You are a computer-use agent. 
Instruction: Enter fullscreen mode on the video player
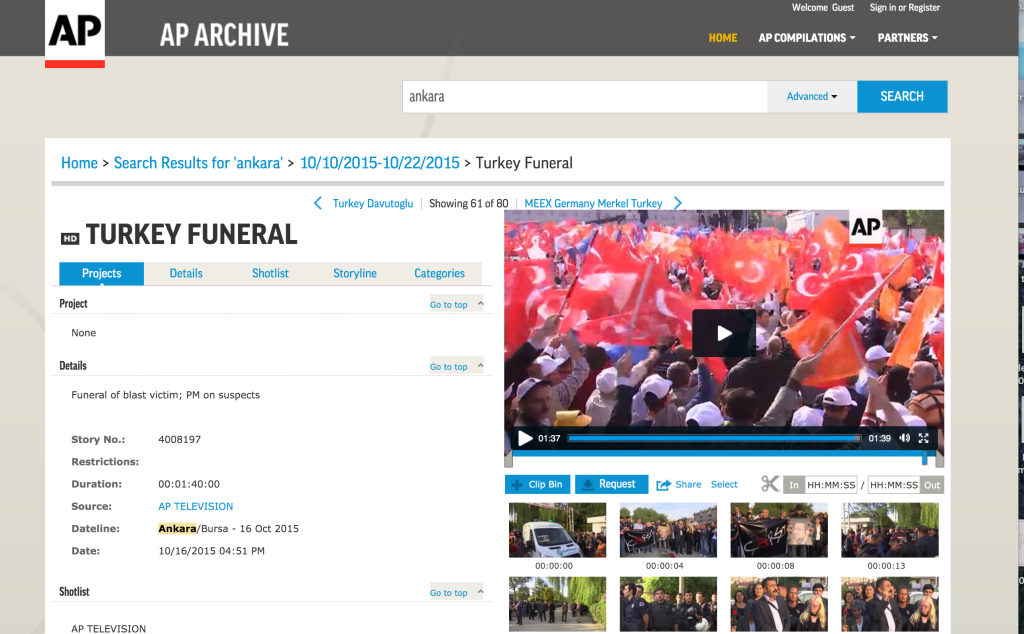[923, 438]
